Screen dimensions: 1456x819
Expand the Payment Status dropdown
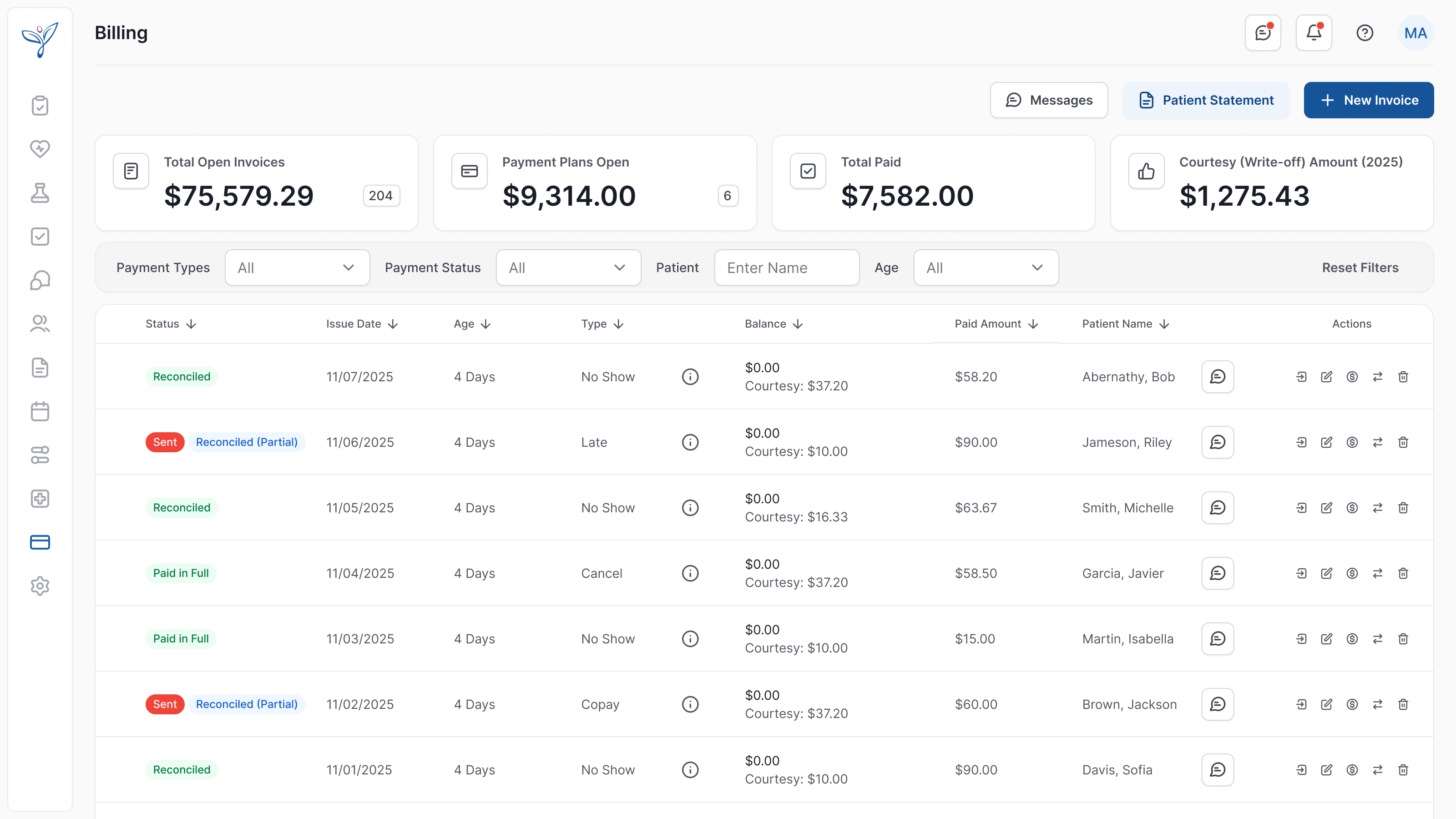(568, 268)
